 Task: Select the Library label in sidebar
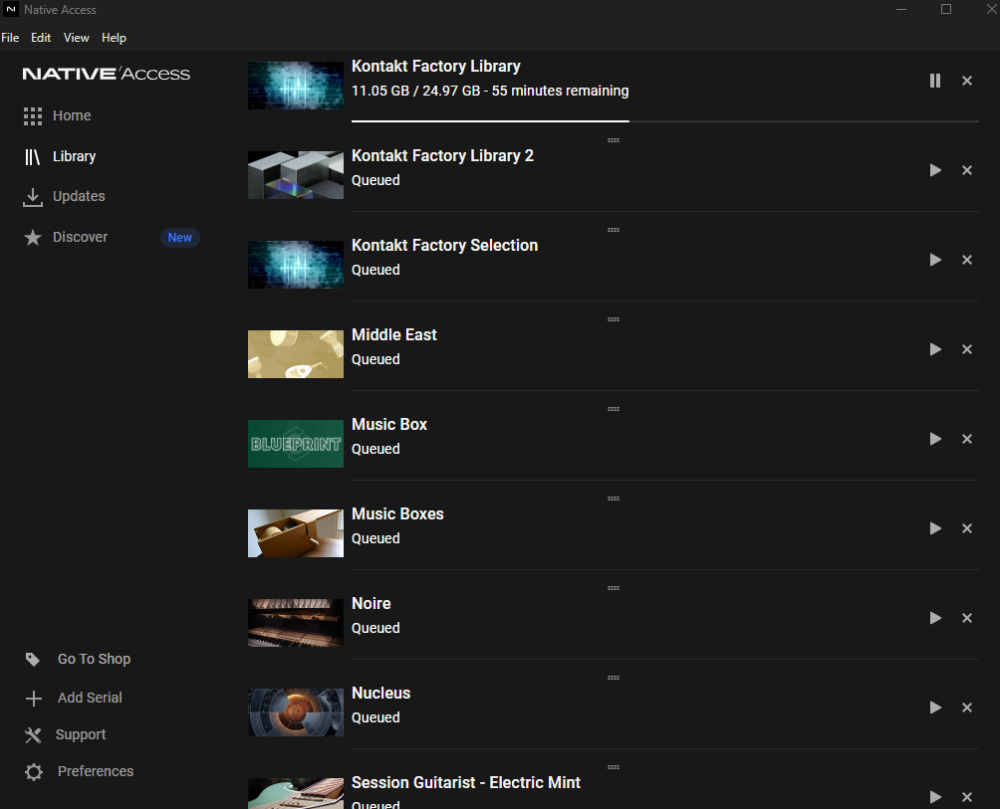click(x=74, y=156)
